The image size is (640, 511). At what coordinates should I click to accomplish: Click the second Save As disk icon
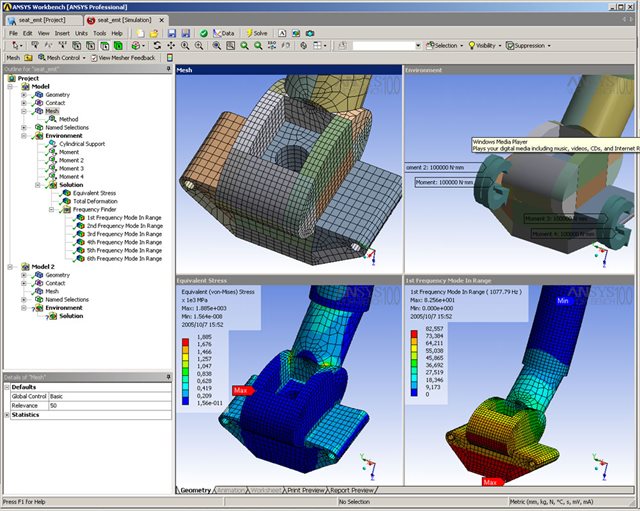[x=186, y=33]
